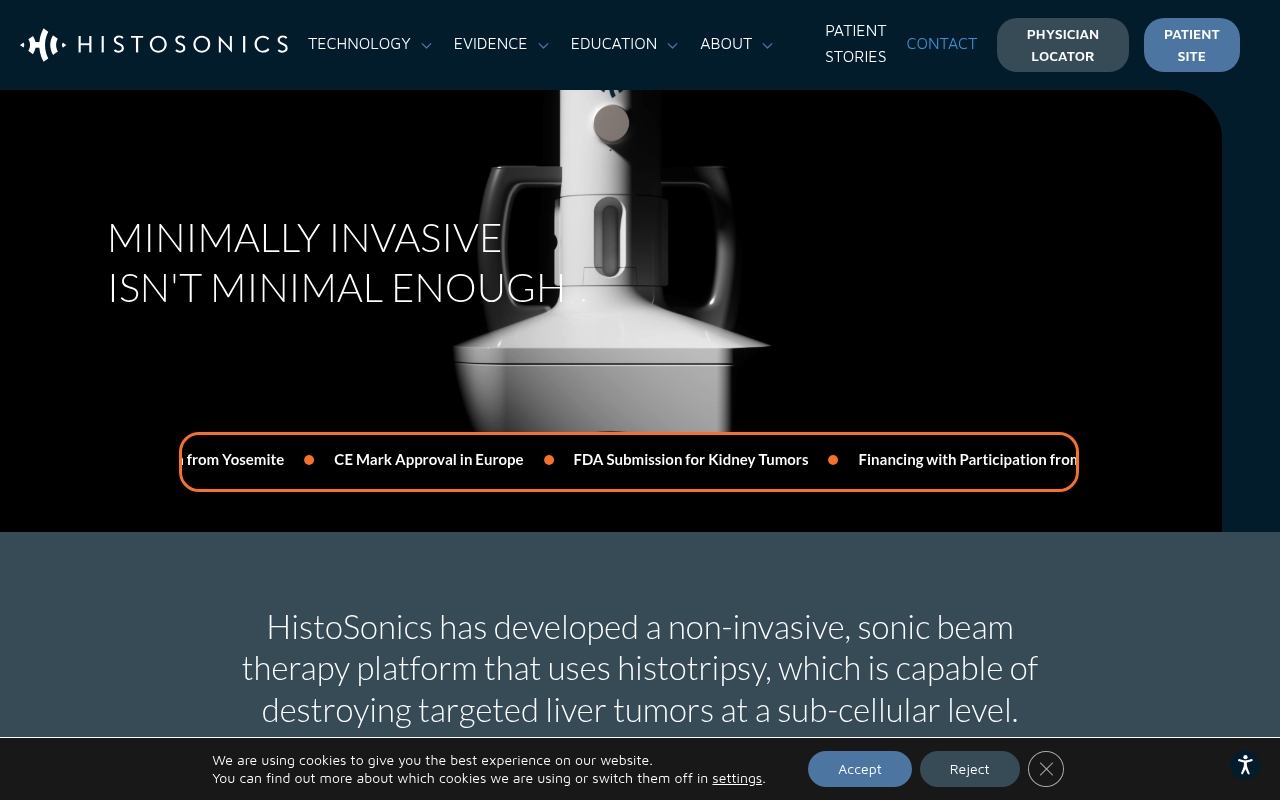The height and width of the screenshot is (800, 1280).
Task: Expand the Evidence menu chevron
Action: (x=543, y=45)
